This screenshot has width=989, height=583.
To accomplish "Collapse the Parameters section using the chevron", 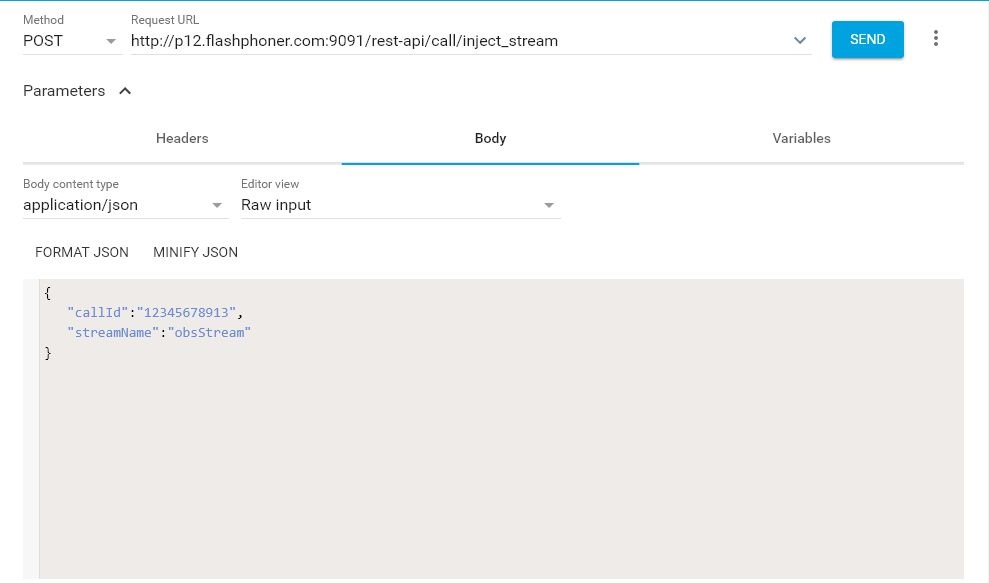I will [x=125, y=91].
